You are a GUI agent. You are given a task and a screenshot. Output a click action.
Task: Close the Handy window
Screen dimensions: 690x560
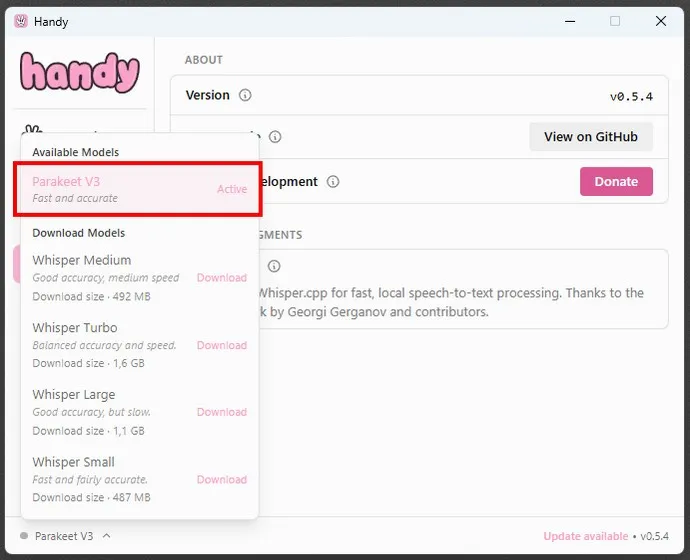tap(661, 21)
